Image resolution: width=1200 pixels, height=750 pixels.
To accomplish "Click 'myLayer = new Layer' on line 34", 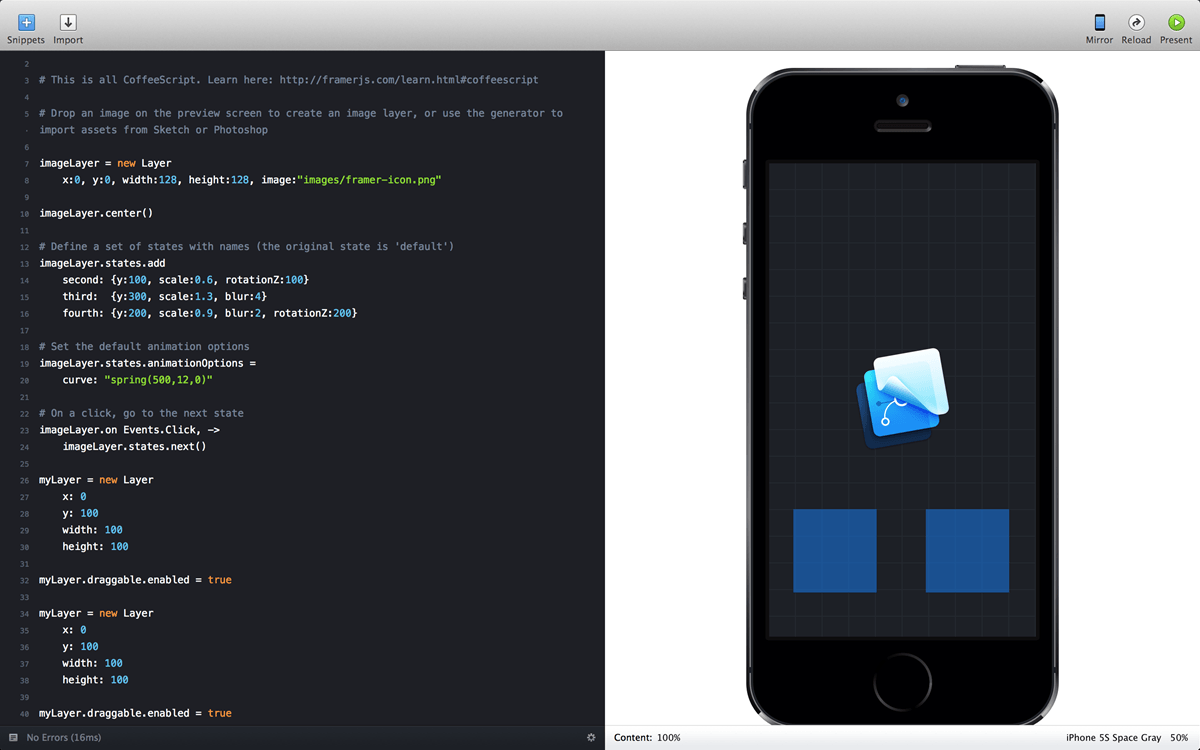I will click(96, 613).
